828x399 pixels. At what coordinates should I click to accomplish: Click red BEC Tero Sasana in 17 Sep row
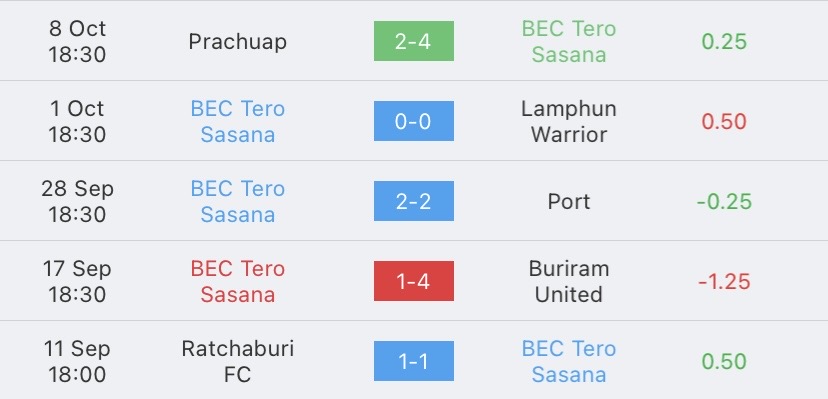click(x=238, y=281)
